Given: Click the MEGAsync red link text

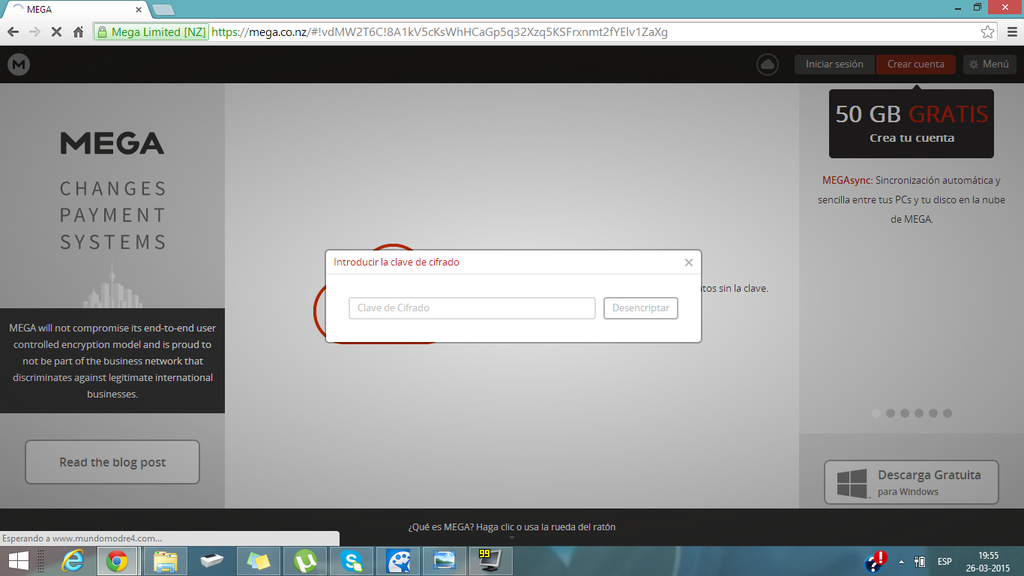Looking at the screenshot, I should click(847, 180).
